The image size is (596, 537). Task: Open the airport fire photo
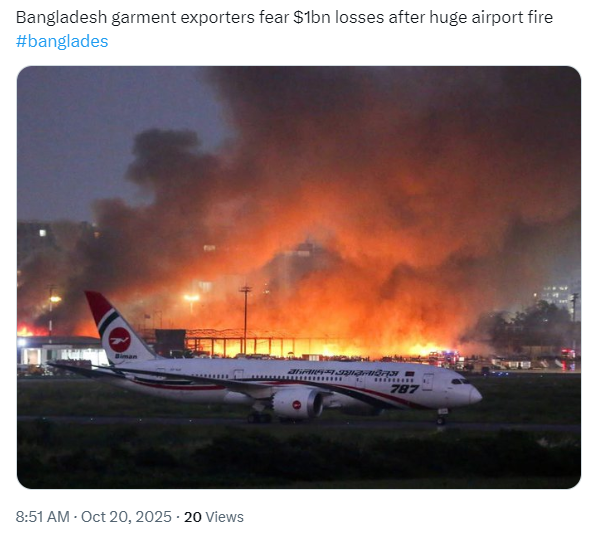point(299,277)
